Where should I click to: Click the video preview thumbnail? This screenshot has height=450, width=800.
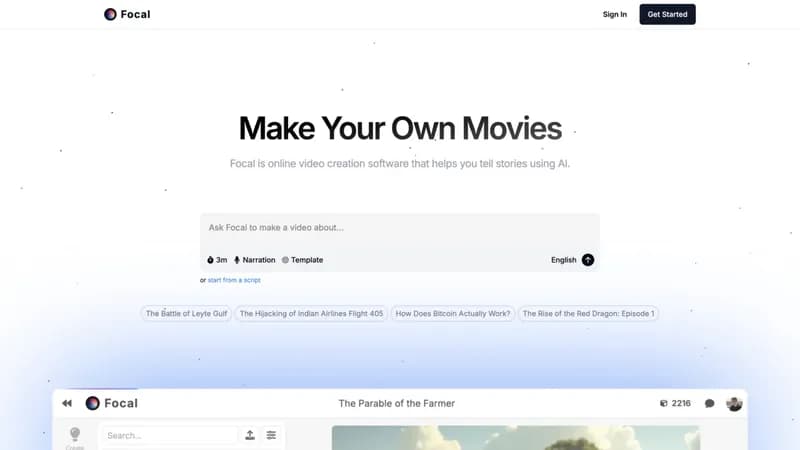coord(515,438)
